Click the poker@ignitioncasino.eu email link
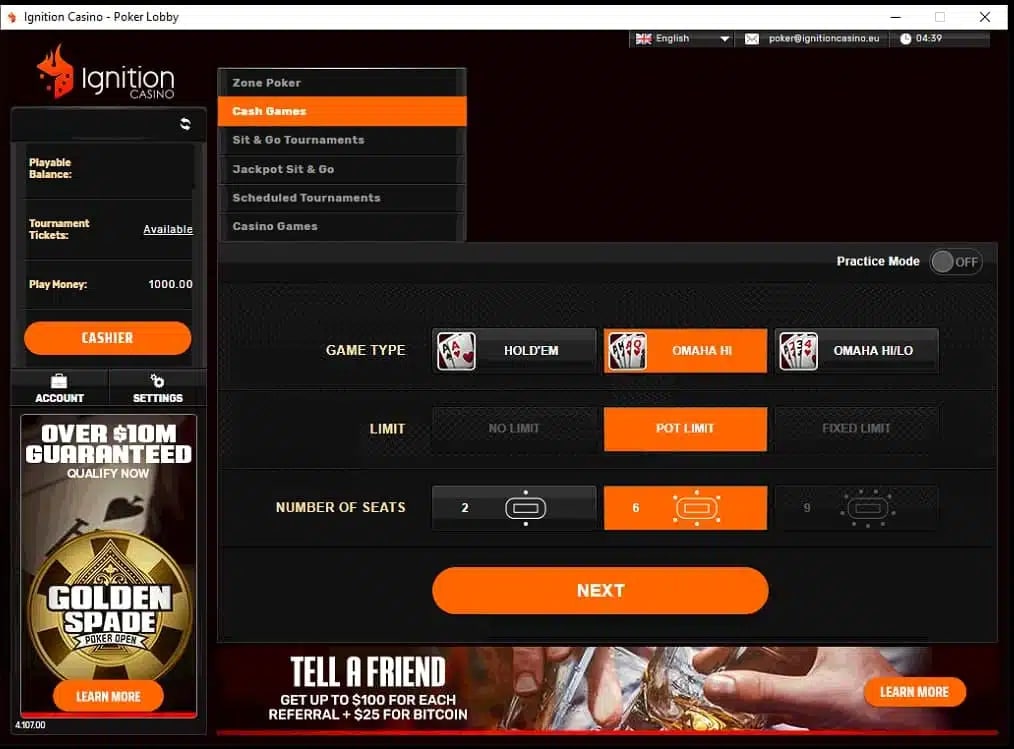The width and height of the screenshot is (1014, 749). coord(824,38)
